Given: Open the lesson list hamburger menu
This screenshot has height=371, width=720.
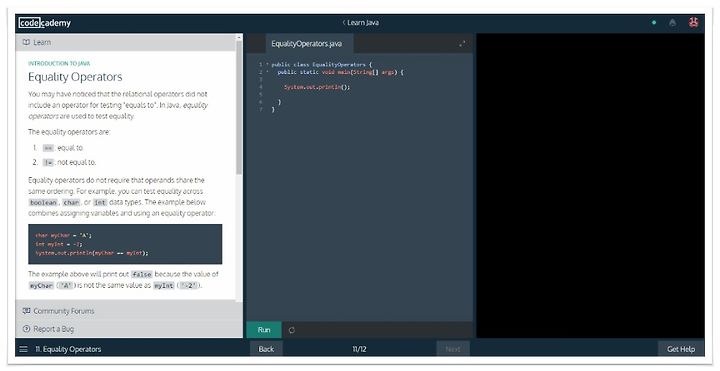Looking at the screenshot, I should [23, 349].
